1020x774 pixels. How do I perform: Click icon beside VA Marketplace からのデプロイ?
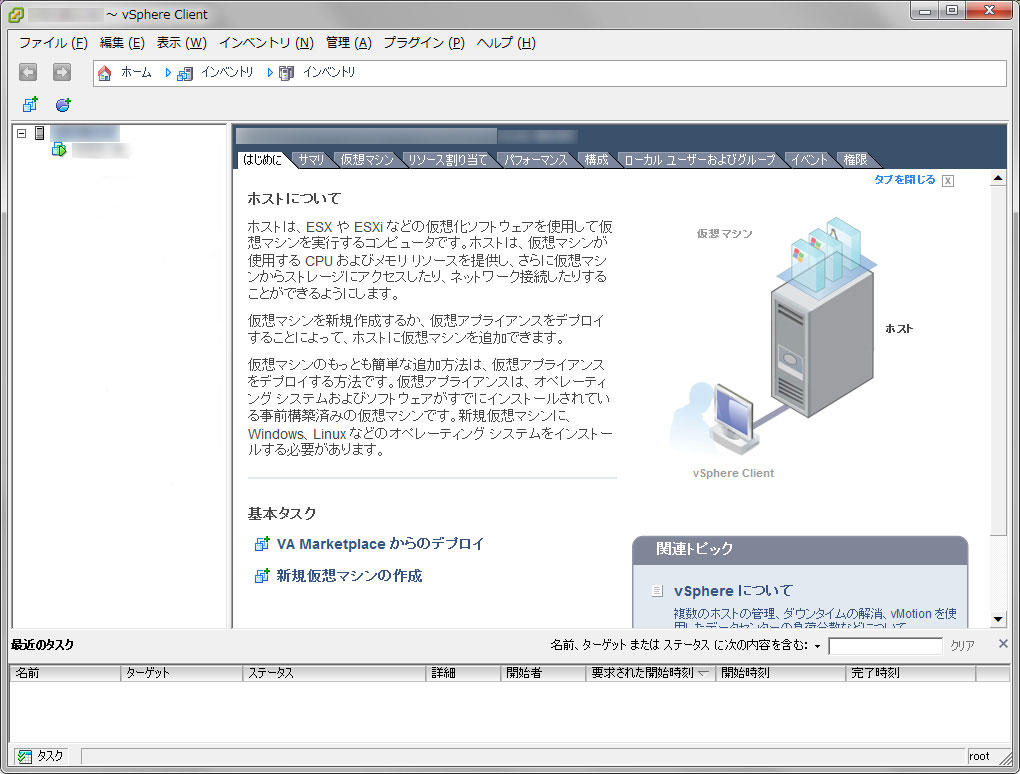tap(262, 544)
